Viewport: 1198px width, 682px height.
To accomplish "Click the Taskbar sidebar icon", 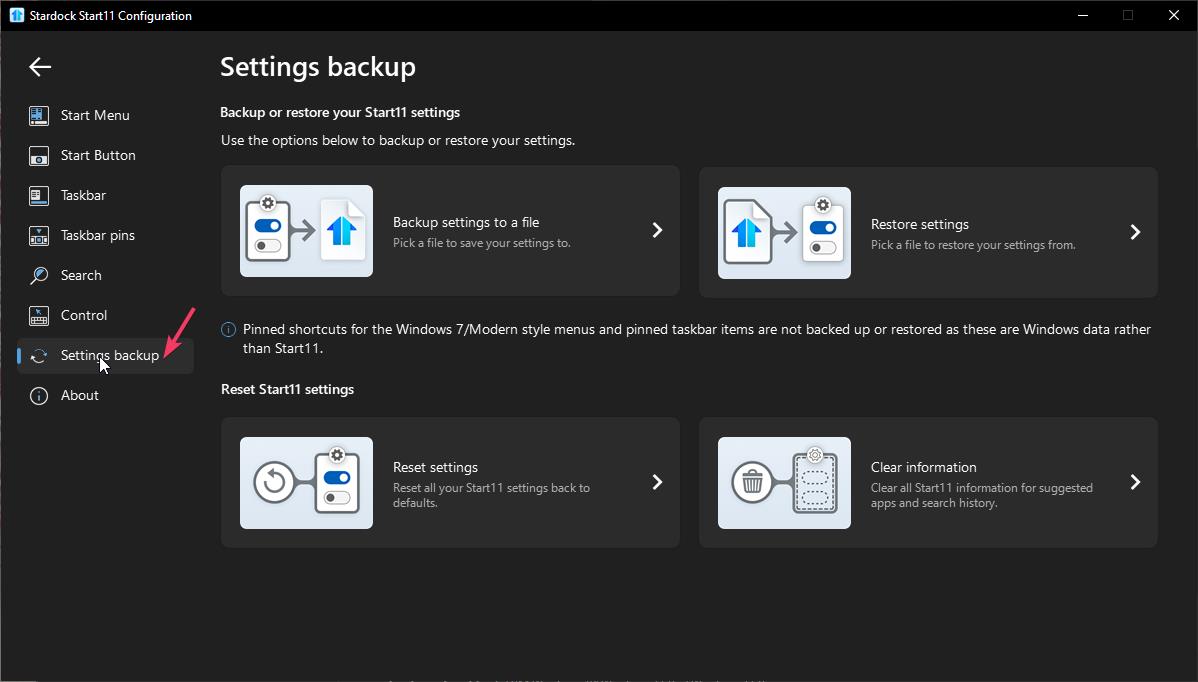I will coord(39,195).
